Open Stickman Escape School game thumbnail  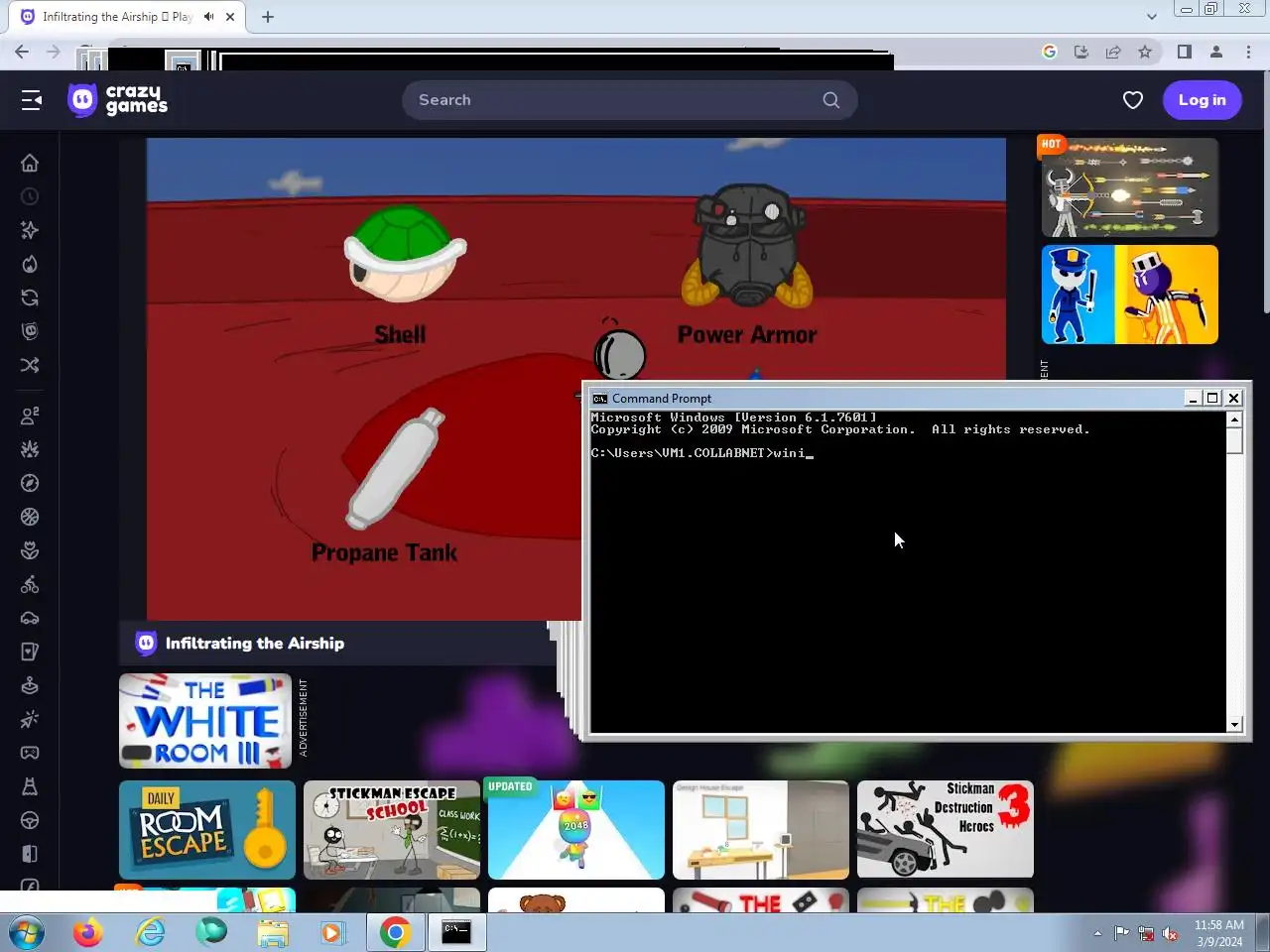point(392,830)
